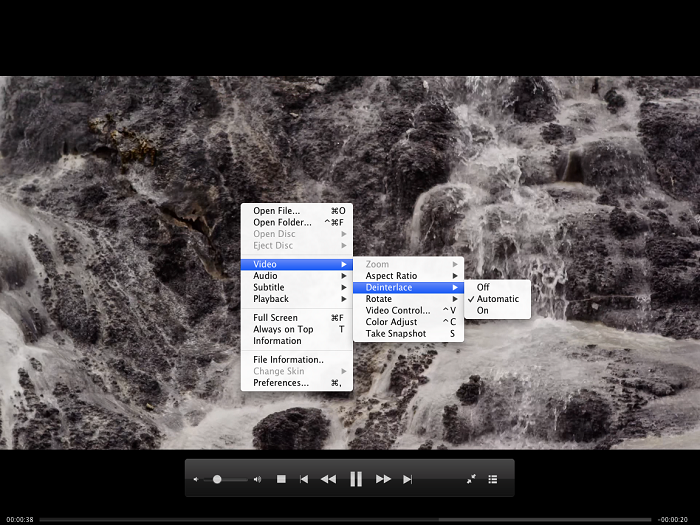Set deinterlace to Off
Viewport: 700px width, 525px height.
[483, 287]
